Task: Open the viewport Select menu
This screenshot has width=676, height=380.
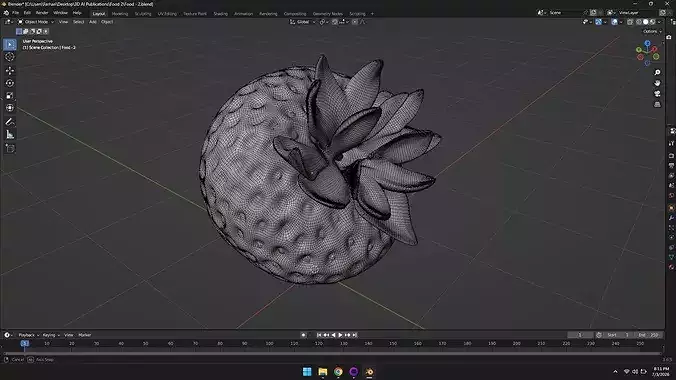Action: tap(78, 22)
